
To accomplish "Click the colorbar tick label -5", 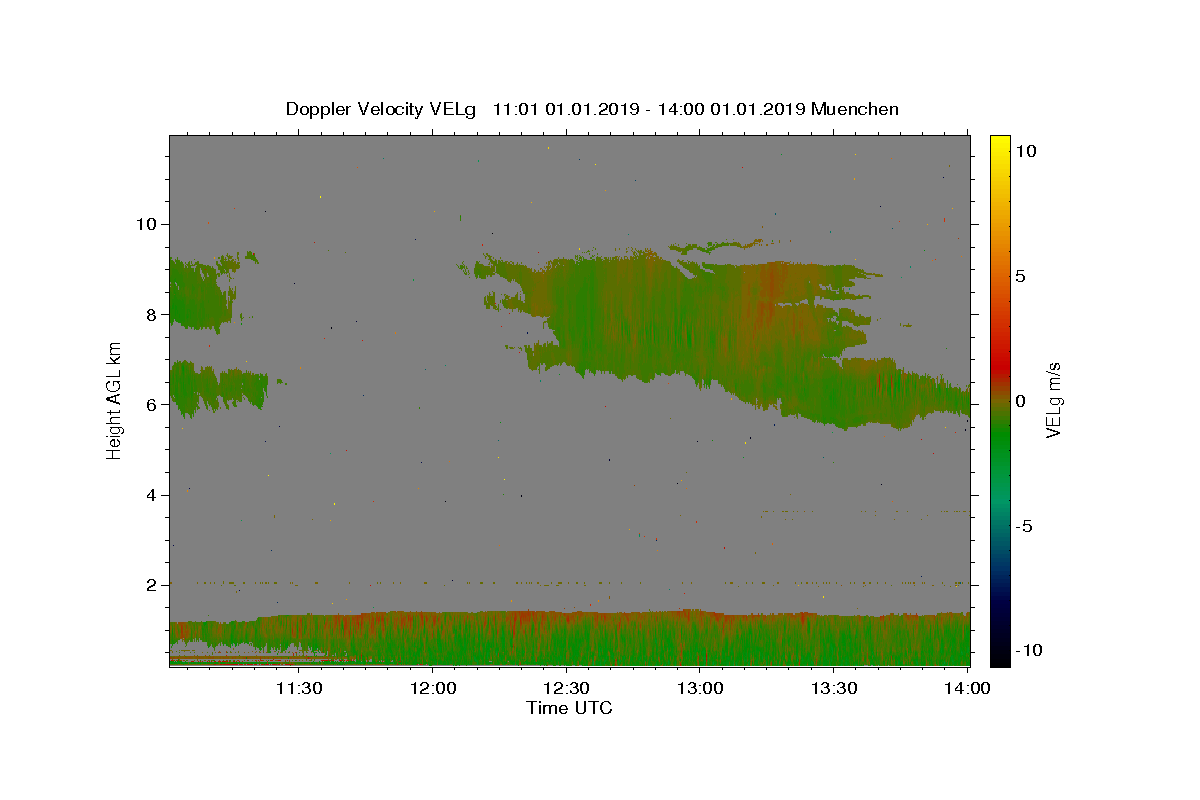I will click(x=1023, y=526).
